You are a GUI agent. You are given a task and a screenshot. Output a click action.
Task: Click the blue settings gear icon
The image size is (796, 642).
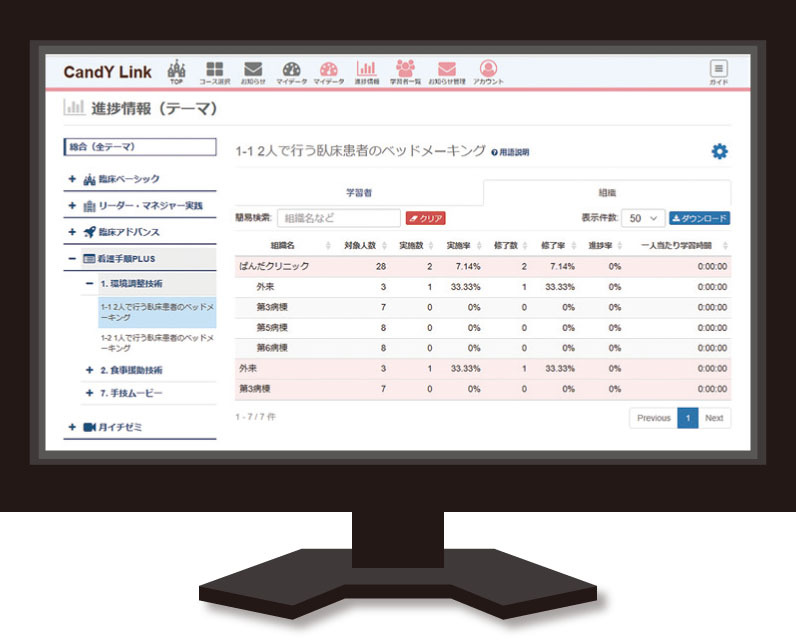coord(719,151)
